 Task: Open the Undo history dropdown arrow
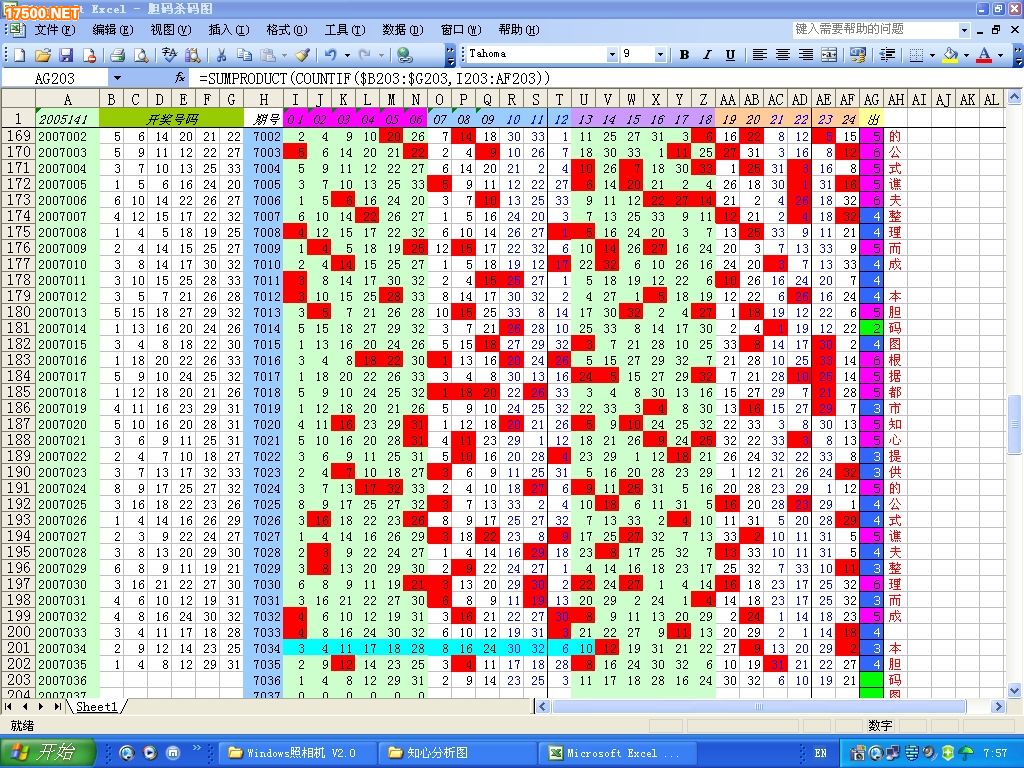[347, 56]
